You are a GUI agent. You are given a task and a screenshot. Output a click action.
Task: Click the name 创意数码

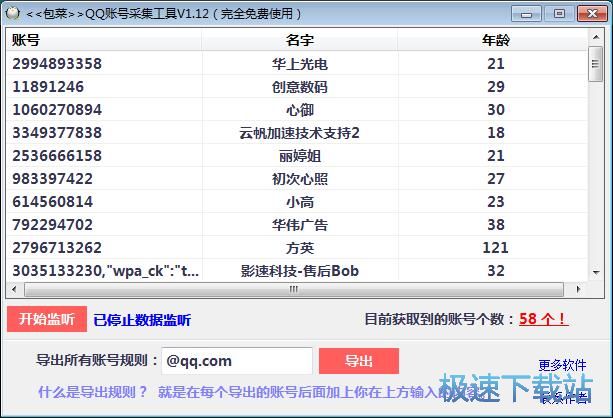(300, 87)
